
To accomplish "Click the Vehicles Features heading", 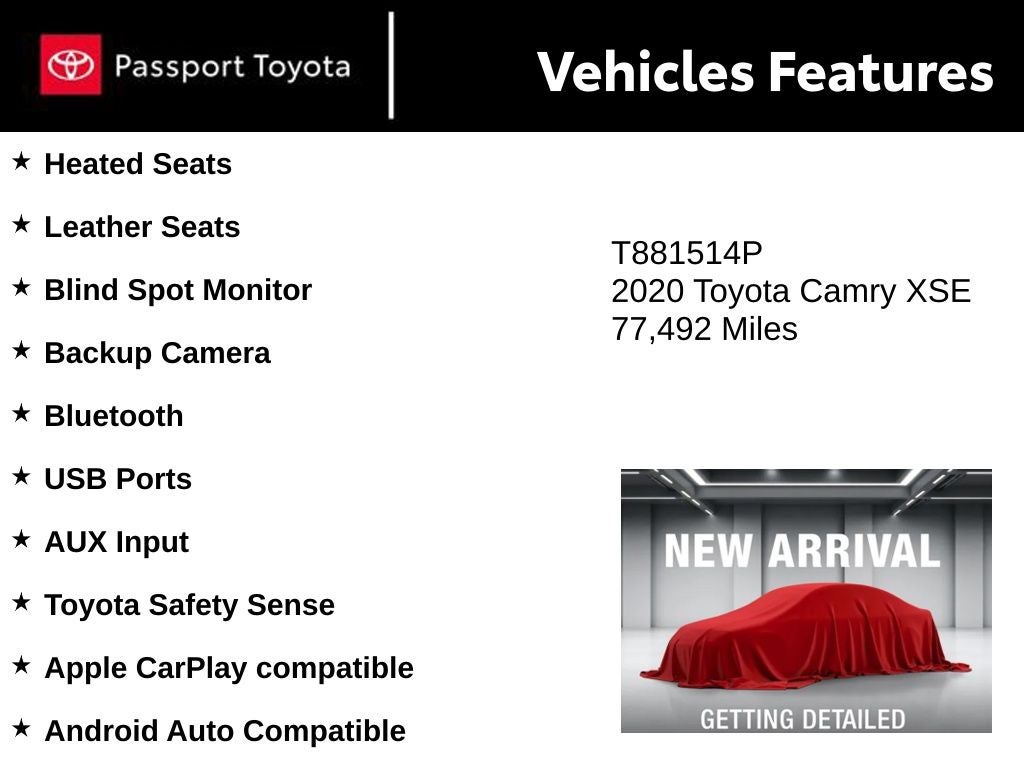I will tap(765, 72).
